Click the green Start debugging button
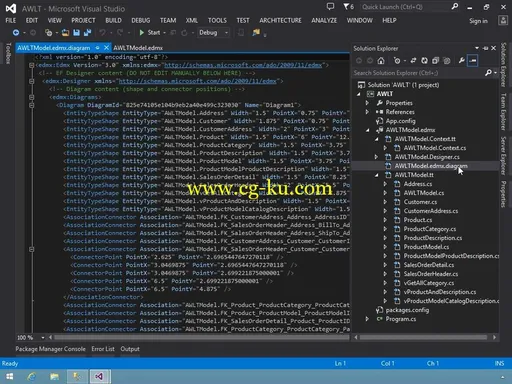The height and width of the screenshot is (384, 512). click(149, 33)
